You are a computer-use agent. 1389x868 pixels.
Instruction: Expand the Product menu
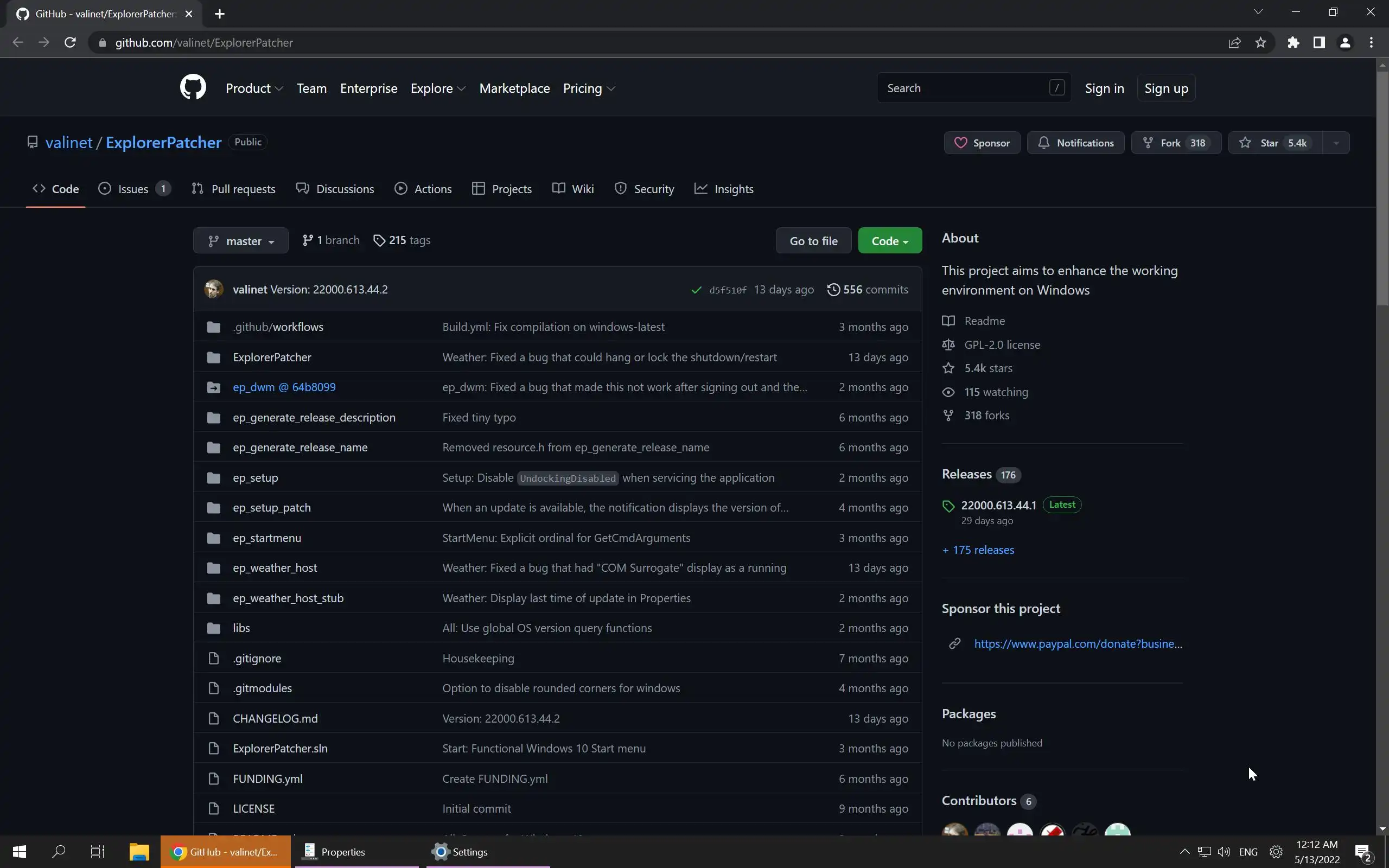(x=254, y=88)
